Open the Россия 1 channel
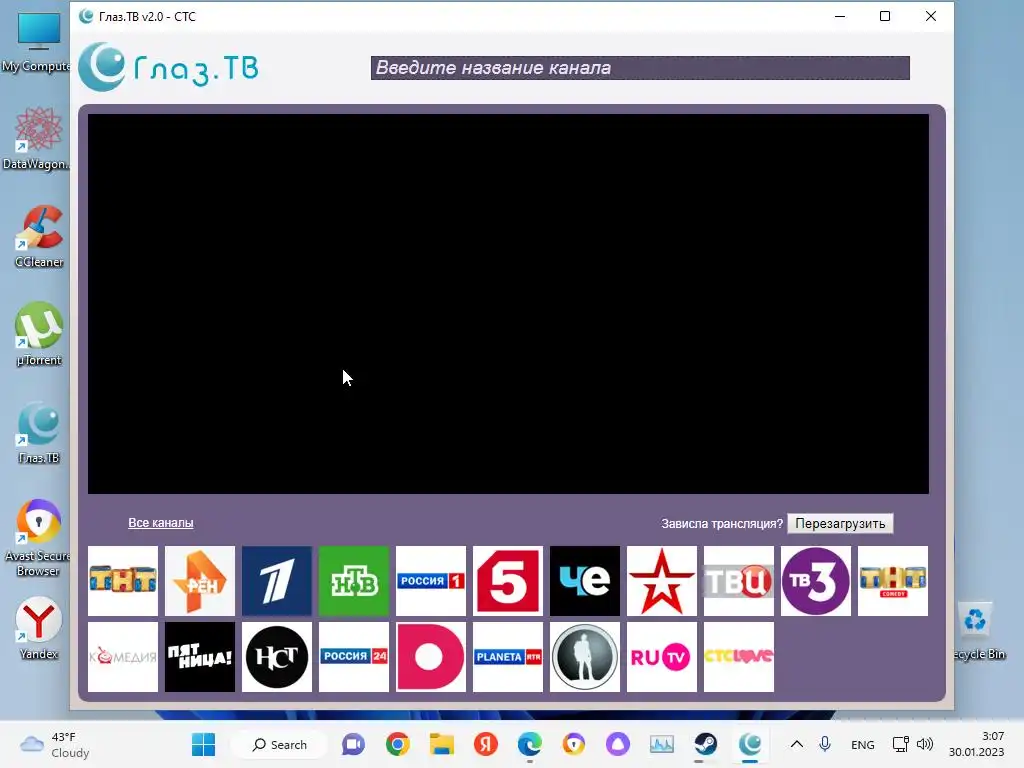Viewport: 1024px width, 768px height. pyautogui.click(x=431, y=581)
